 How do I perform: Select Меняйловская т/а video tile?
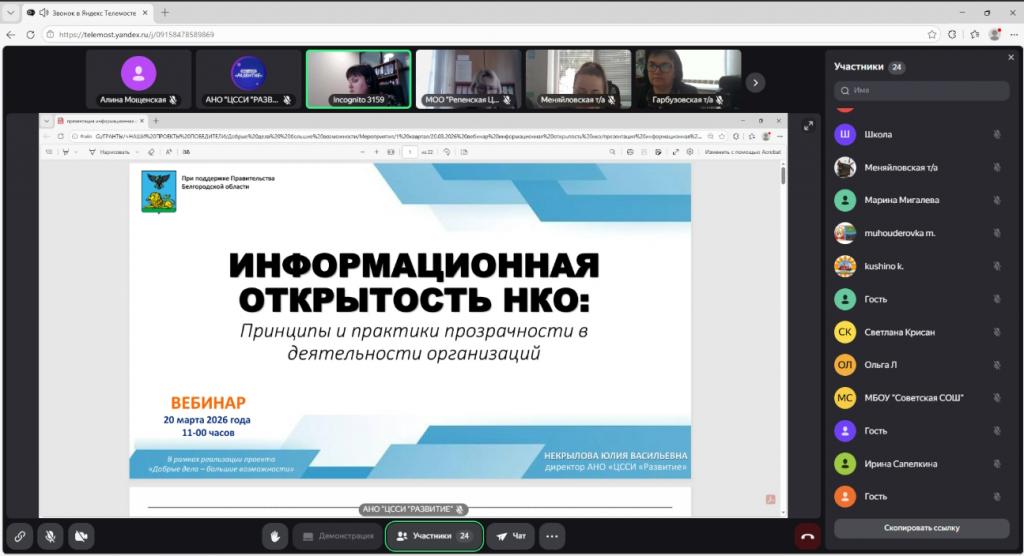[578, 79]
